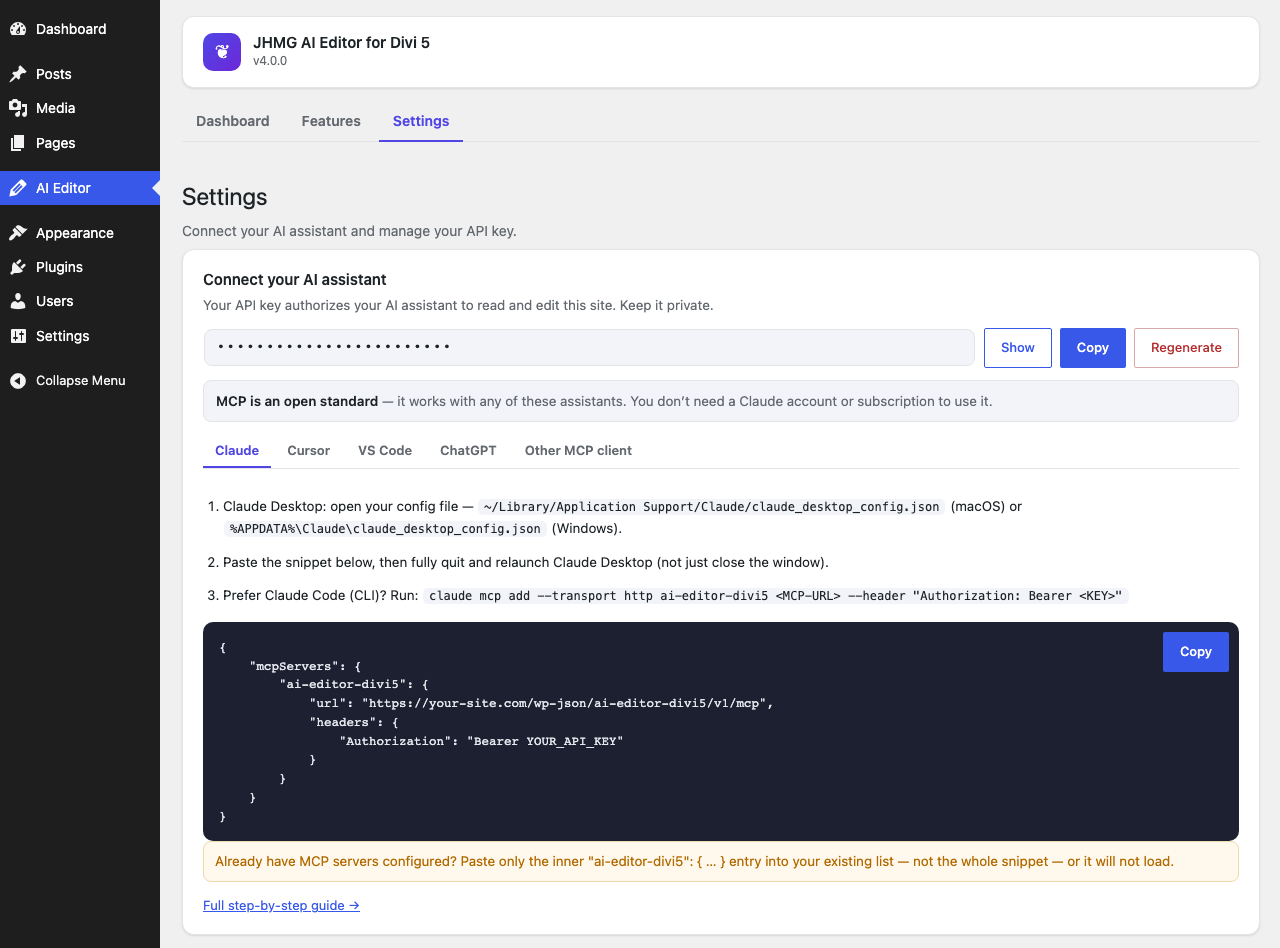
Task: Click the %APPDATA% Windows config path text
Action: coord(385,529)
